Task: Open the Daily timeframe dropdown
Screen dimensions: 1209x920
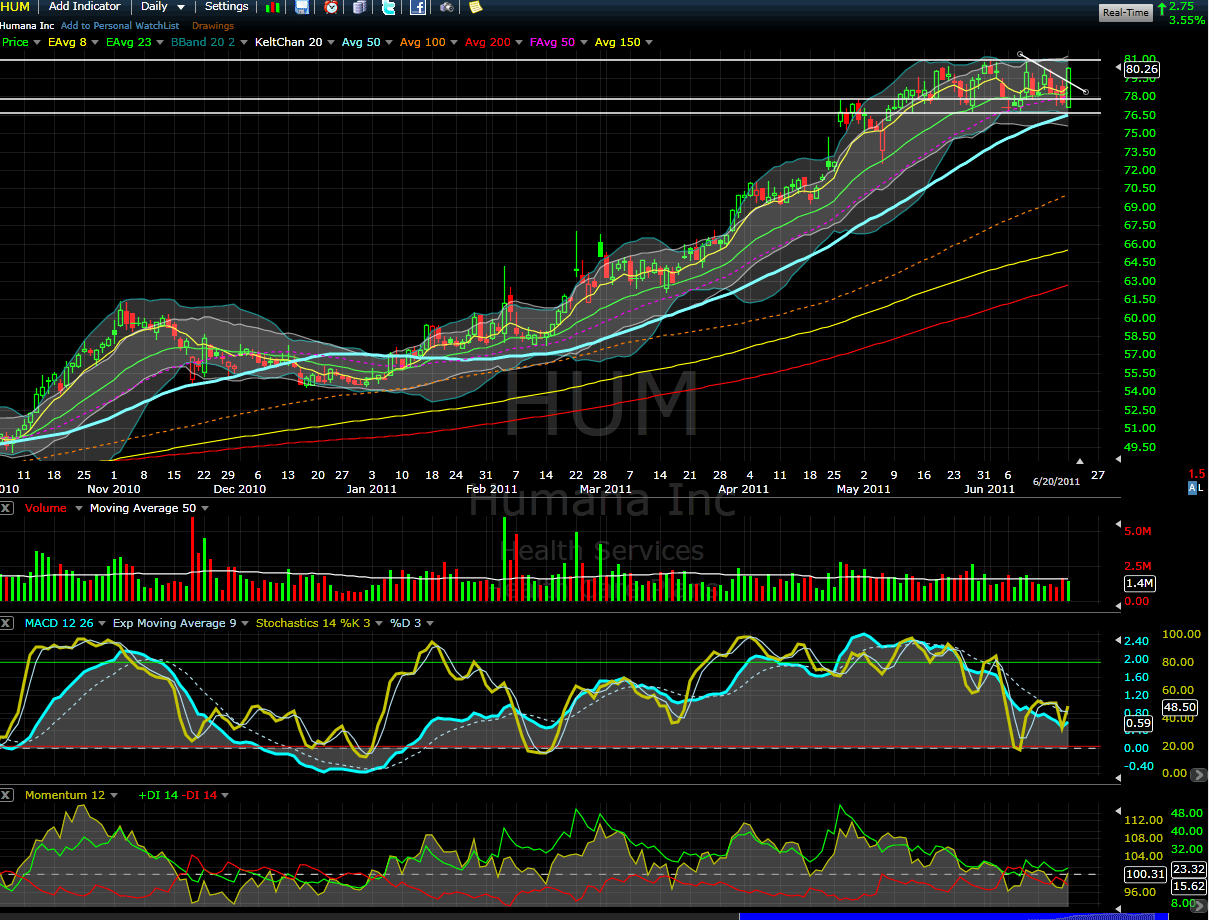Action: [162, 7]
